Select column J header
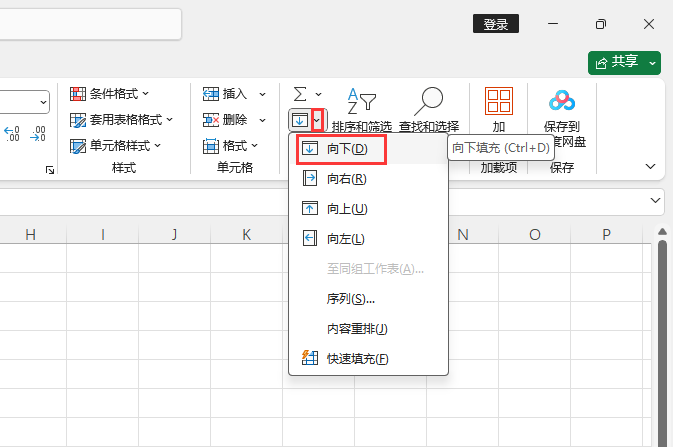 [x=174, y=234]
